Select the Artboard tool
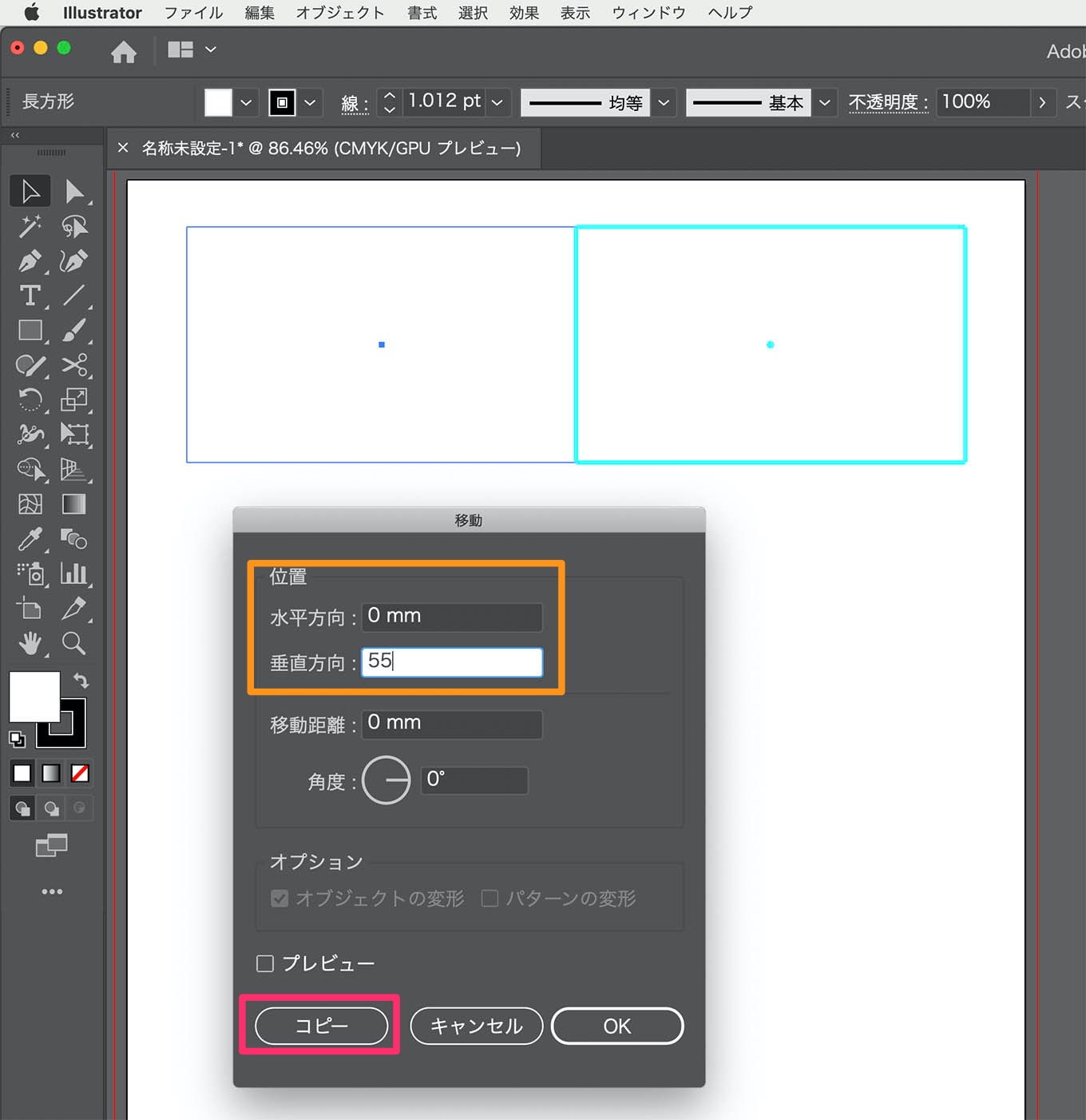Image resolution: width=1086 pixels, height=1120 pixels. pos(30,609)
